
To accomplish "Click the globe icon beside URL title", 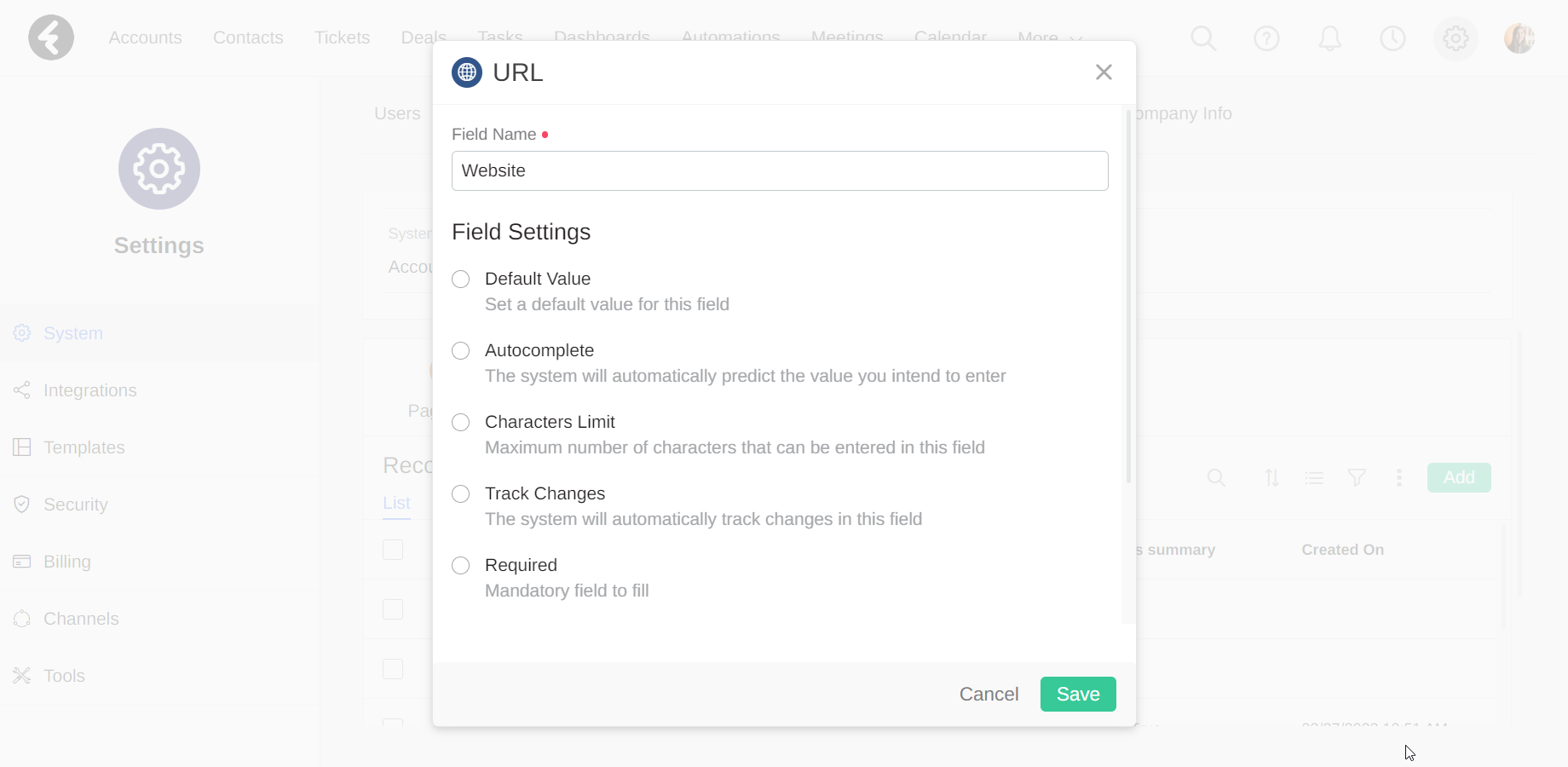I will click(x=466, y=72).
